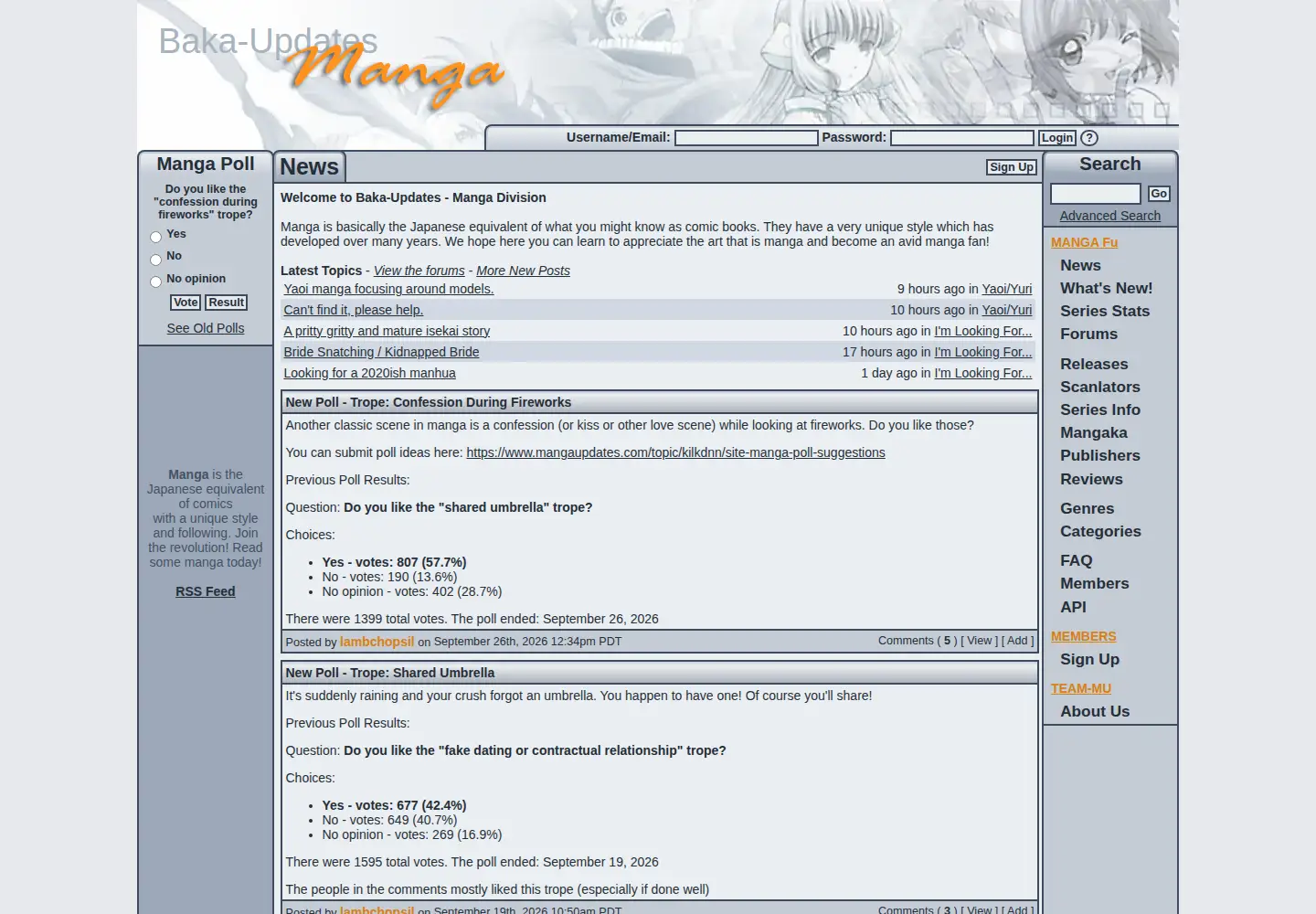The width and height of the screenshot is (1316, 914).
Task: Open the See Old Polls link
Action: tap(206, 328)
